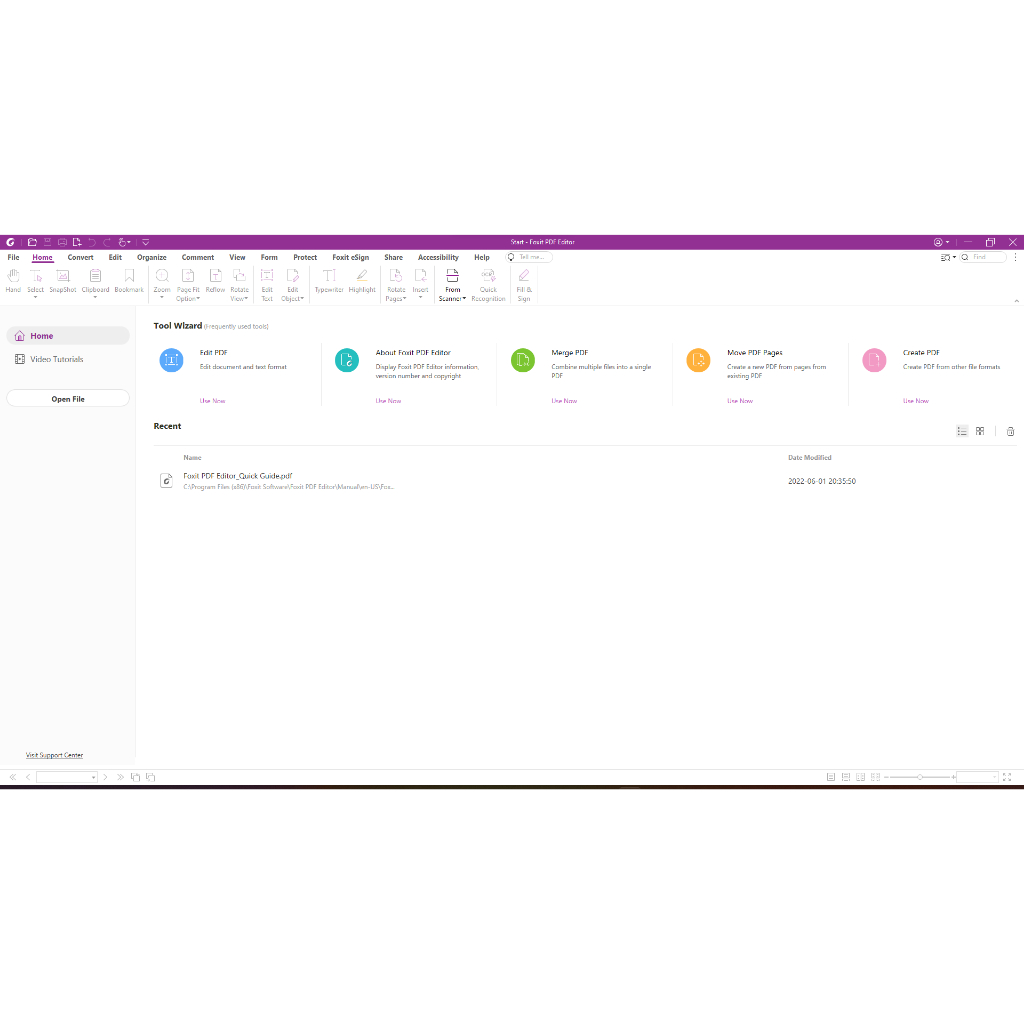Click the zoom slider in the status bar
Screen dimensions: 1024x1024
point(920,777)
